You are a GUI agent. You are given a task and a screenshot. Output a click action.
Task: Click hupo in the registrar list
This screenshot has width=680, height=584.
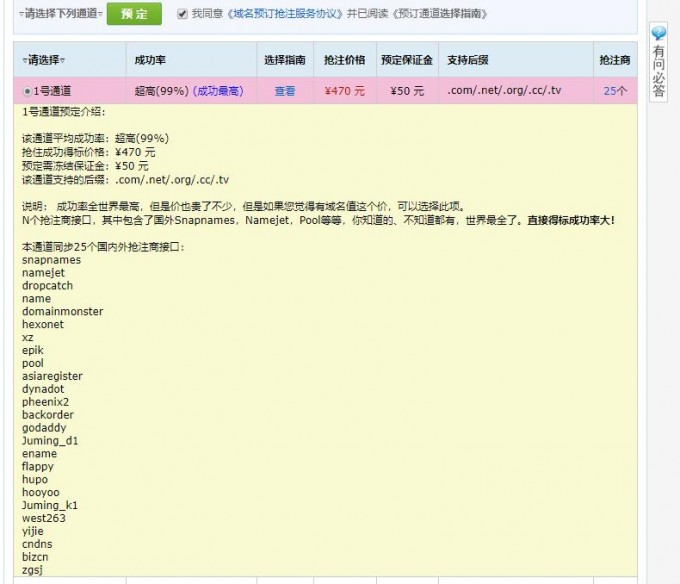coord(35,480)
